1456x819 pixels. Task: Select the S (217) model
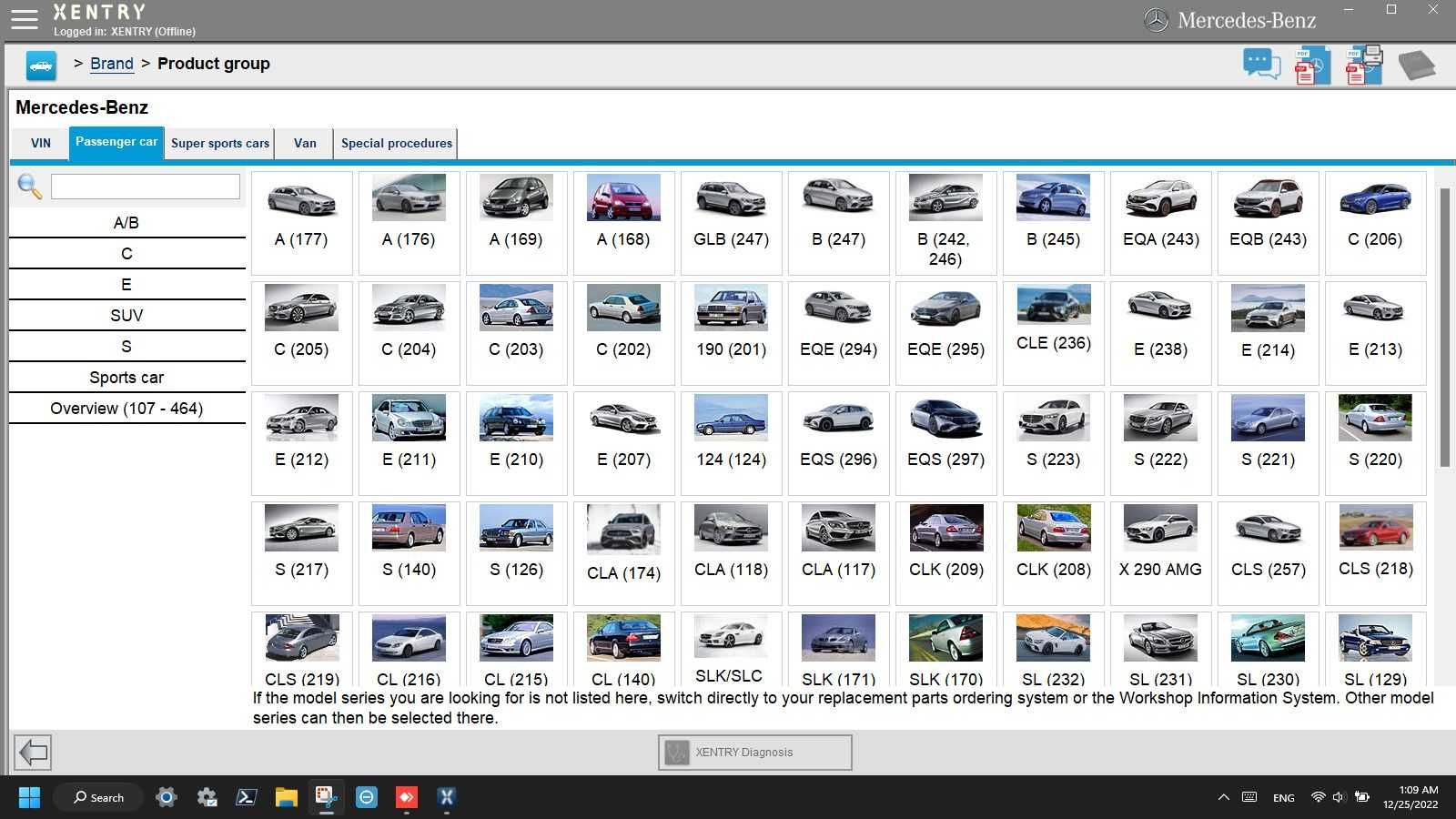[x=301, y=553]
